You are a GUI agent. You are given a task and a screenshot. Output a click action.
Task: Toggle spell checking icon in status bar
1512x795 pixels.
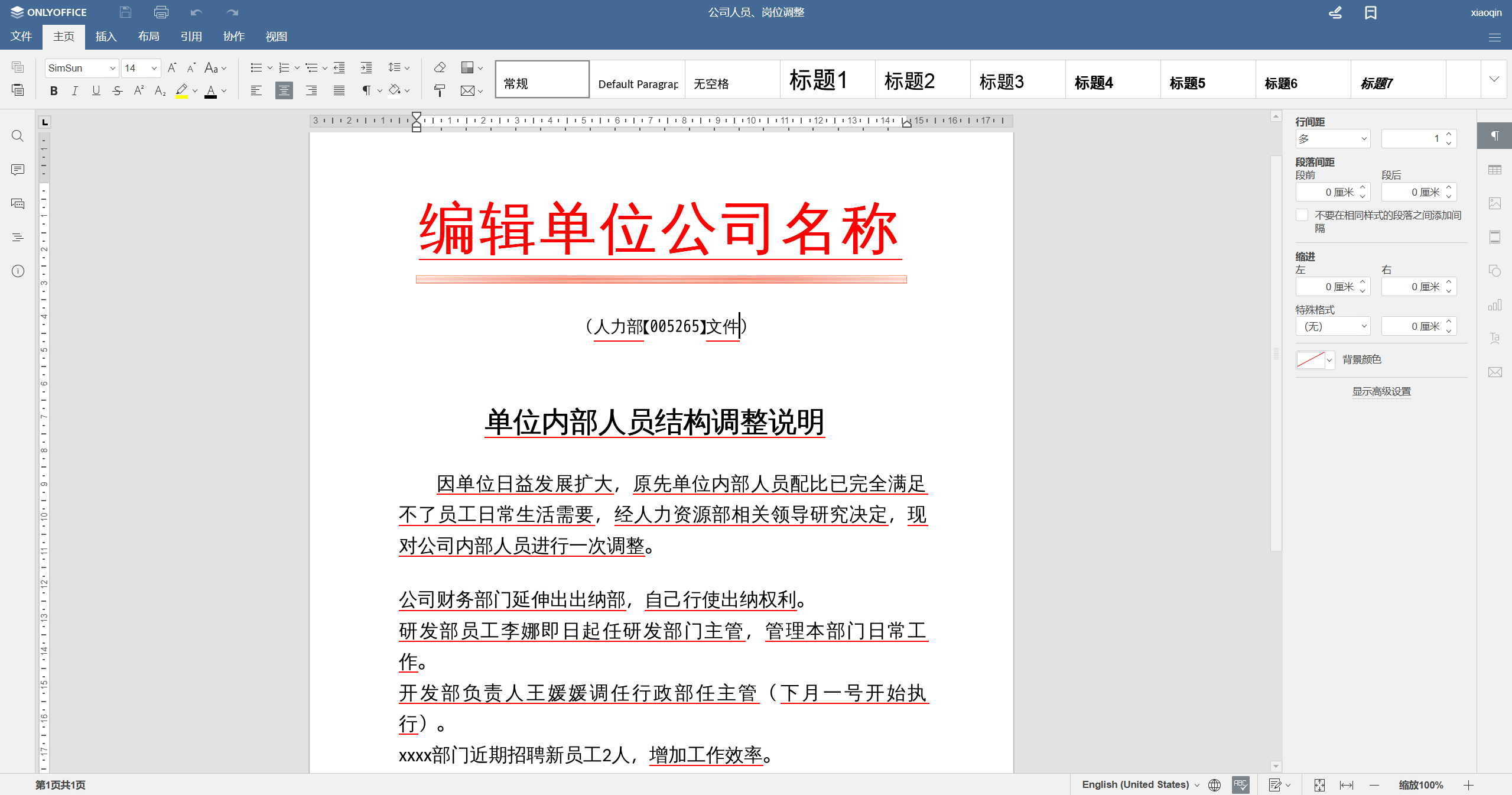point(1240,784)
